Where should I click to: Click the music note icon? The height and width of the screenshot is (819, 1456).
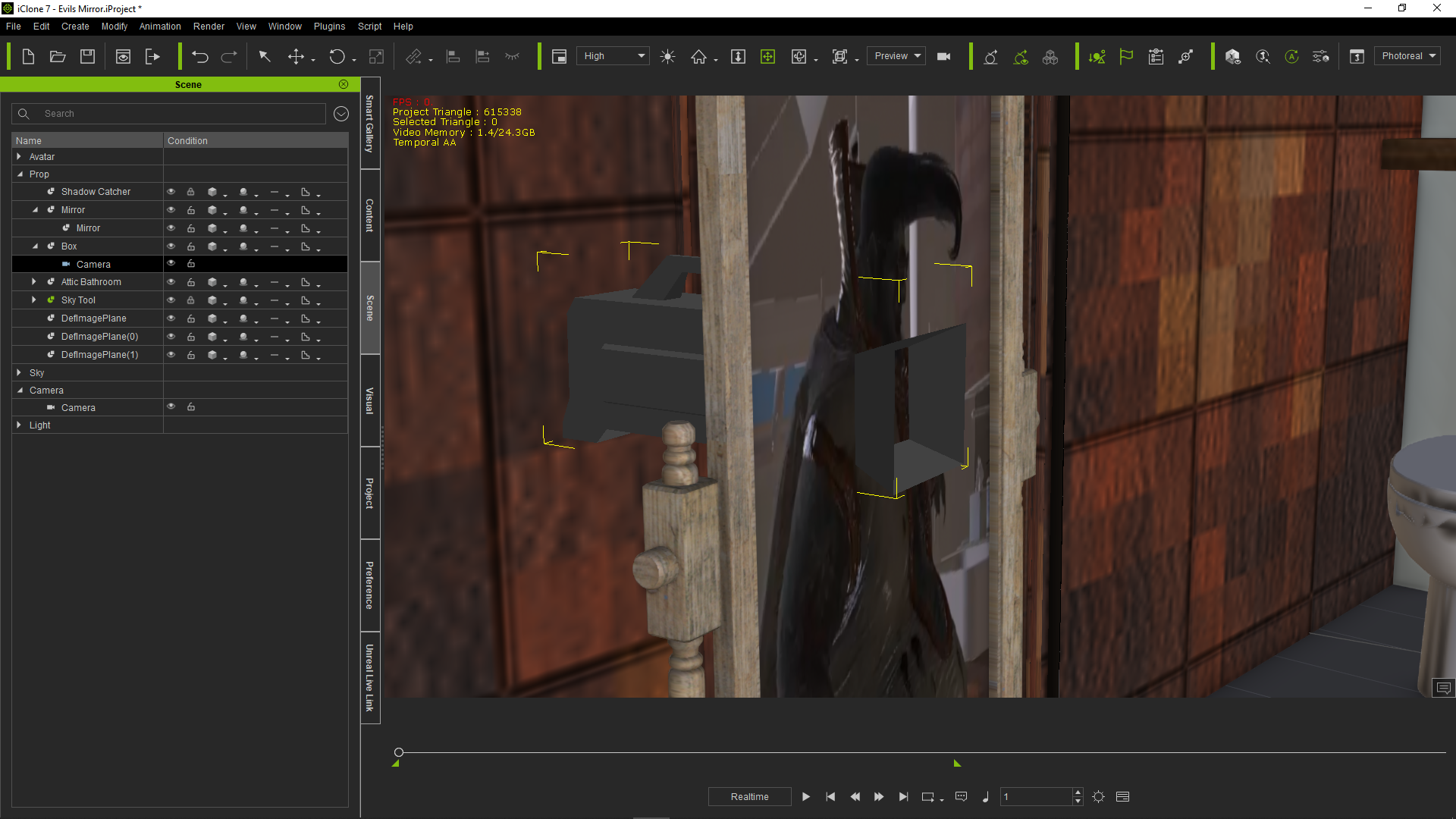click(x=985, y=796)
